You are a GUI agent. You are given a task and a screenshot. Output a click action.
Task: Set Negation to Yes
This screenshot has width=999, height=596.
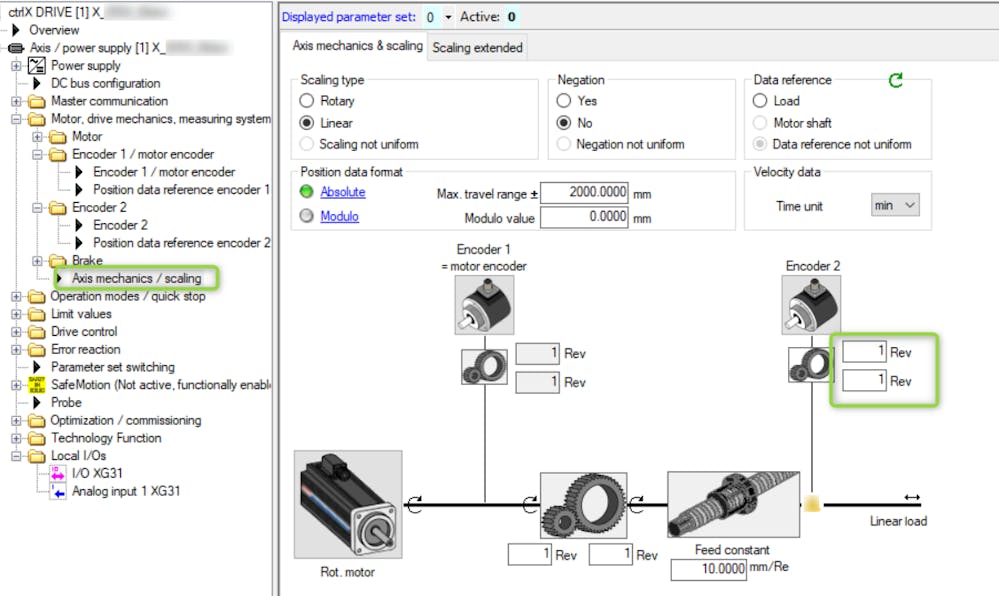tap(565, 101)
